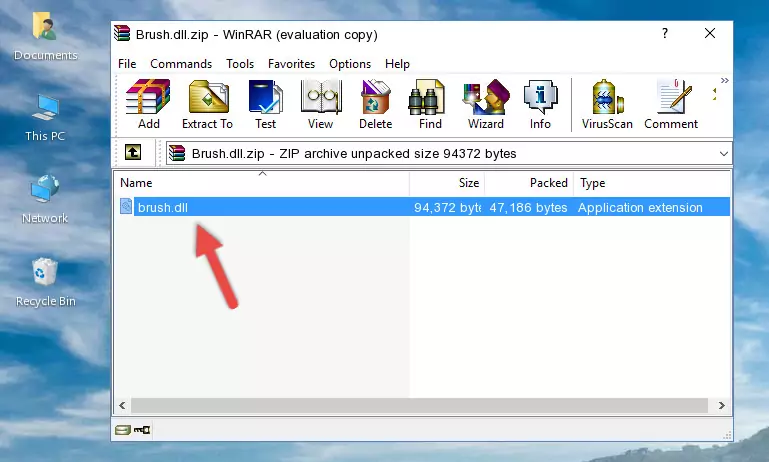Select the brush.dll file name
This screenshot has height=462, width=769.
(163, 207)
